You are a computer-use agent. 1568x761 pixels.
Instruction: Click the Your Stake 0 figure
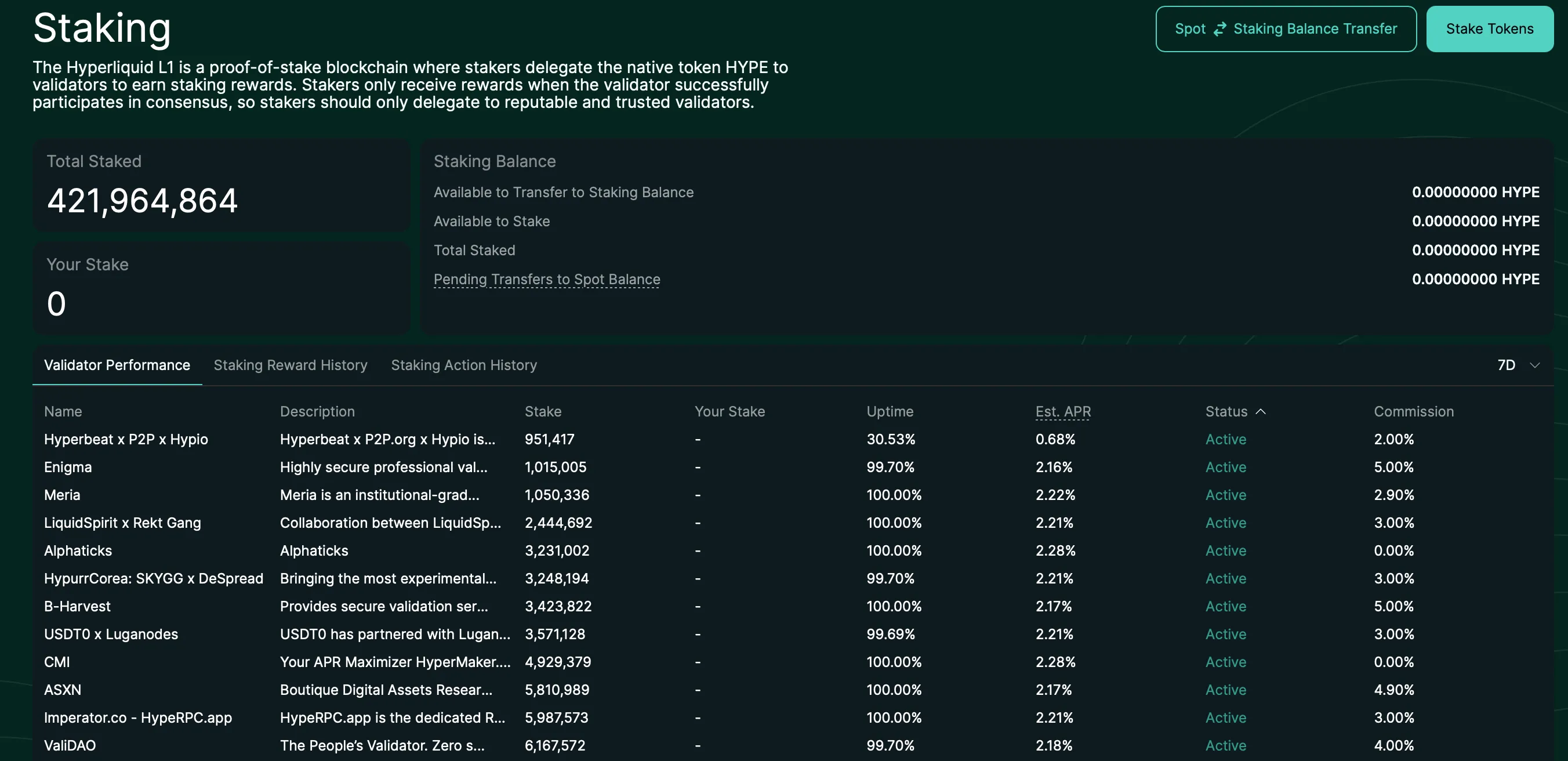pos(56,303)
